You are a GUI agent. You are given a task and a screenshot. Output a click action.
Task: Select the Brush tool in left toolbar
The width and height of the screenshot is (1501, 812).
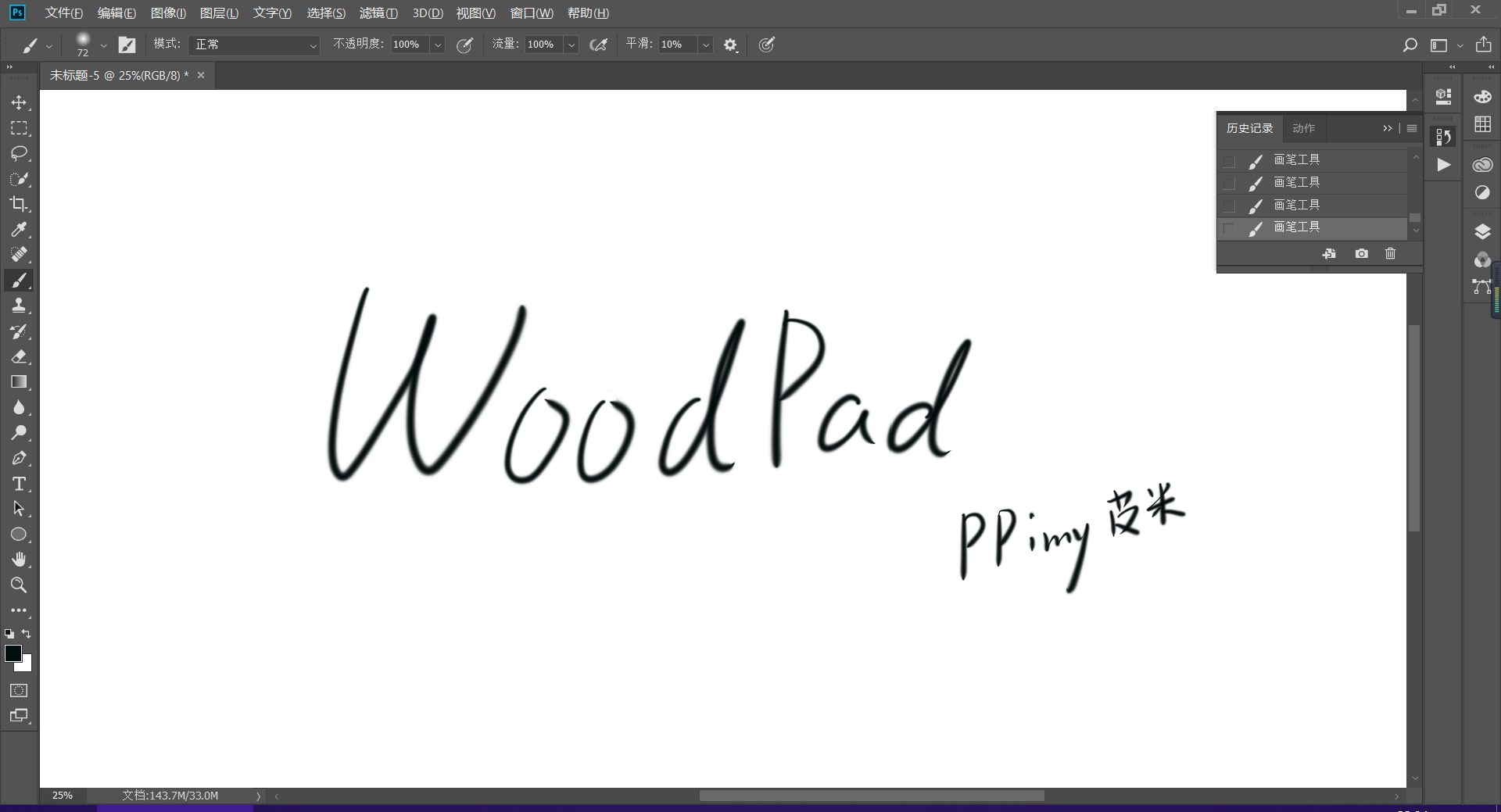click(19, 281)
